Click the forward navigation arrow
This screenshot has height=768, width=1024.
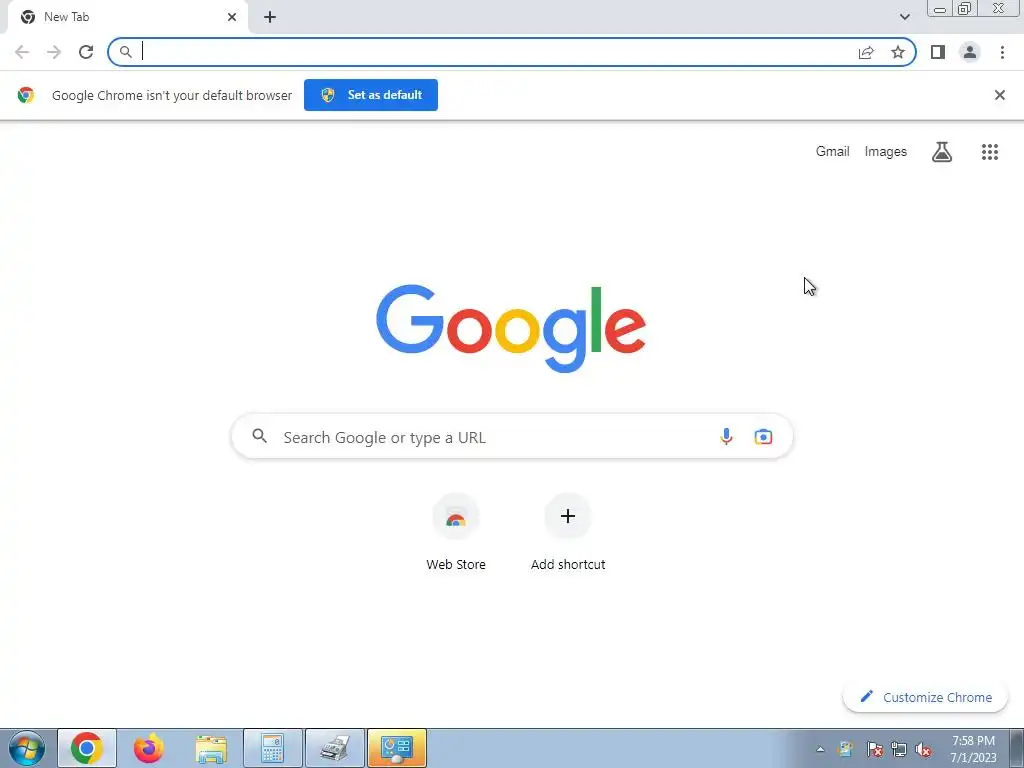coord(54,52)
